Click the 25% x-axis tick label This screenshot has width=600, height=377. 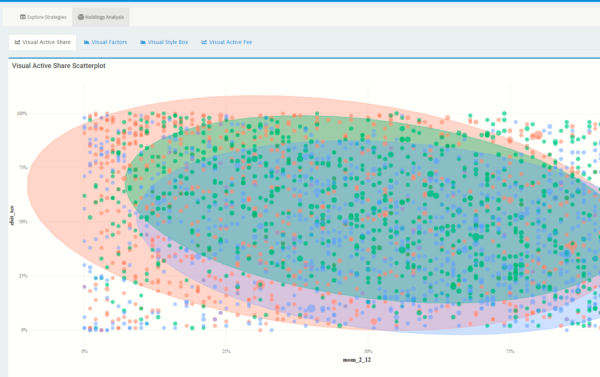coord(226,351)
